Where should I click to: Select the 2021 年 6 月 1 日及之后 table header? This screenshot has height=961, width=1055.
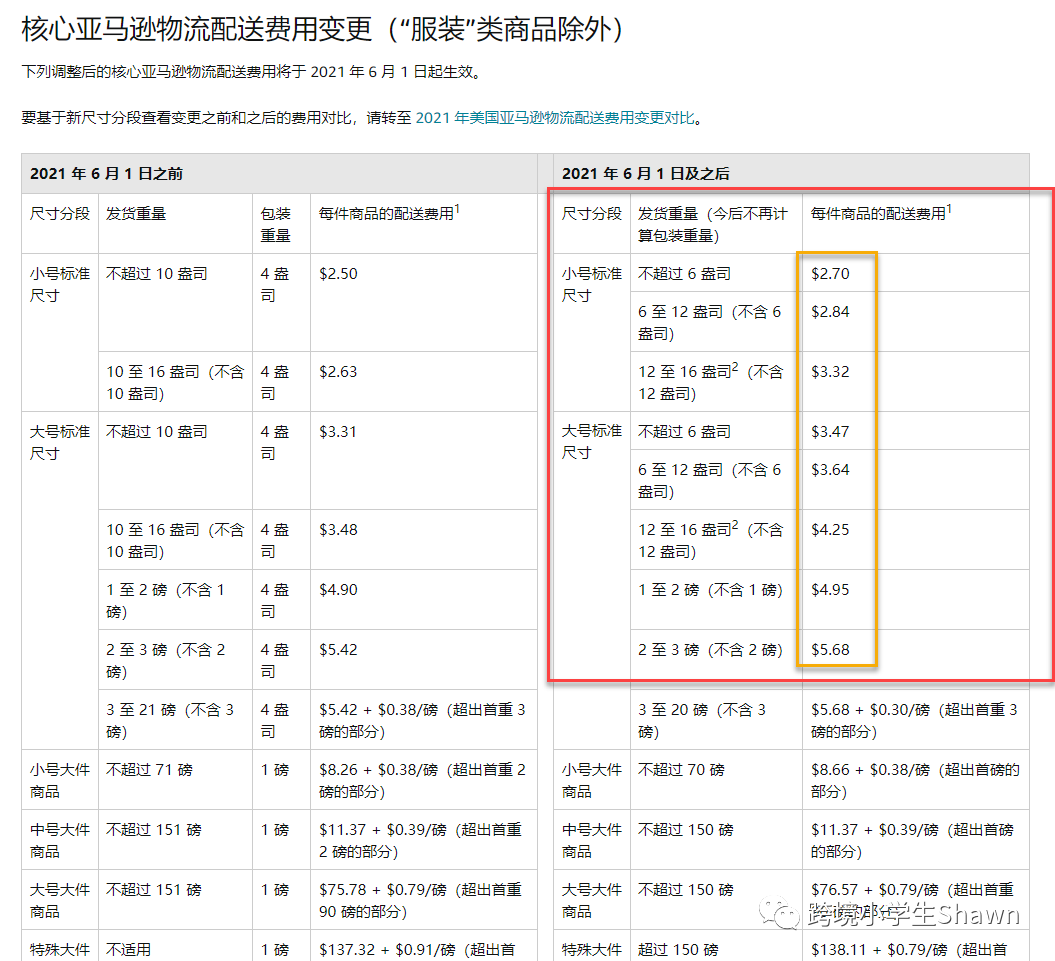[x=645, y=174]
